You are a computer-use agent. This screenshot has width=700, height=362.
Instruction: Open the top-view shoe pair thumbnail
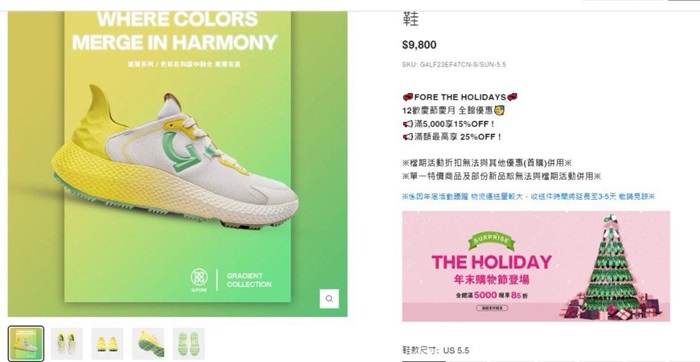coord(67,344)
